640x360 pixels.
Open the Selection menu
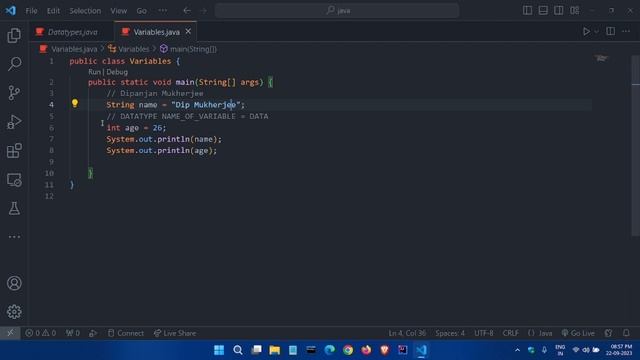(x=85, y=11)
